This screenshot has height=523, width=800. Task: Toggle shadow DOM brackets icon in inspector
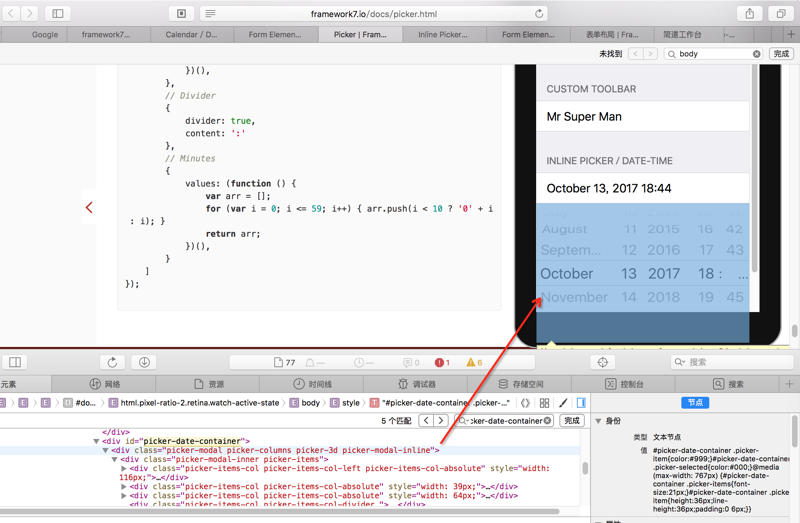click(x=525, y=403)
